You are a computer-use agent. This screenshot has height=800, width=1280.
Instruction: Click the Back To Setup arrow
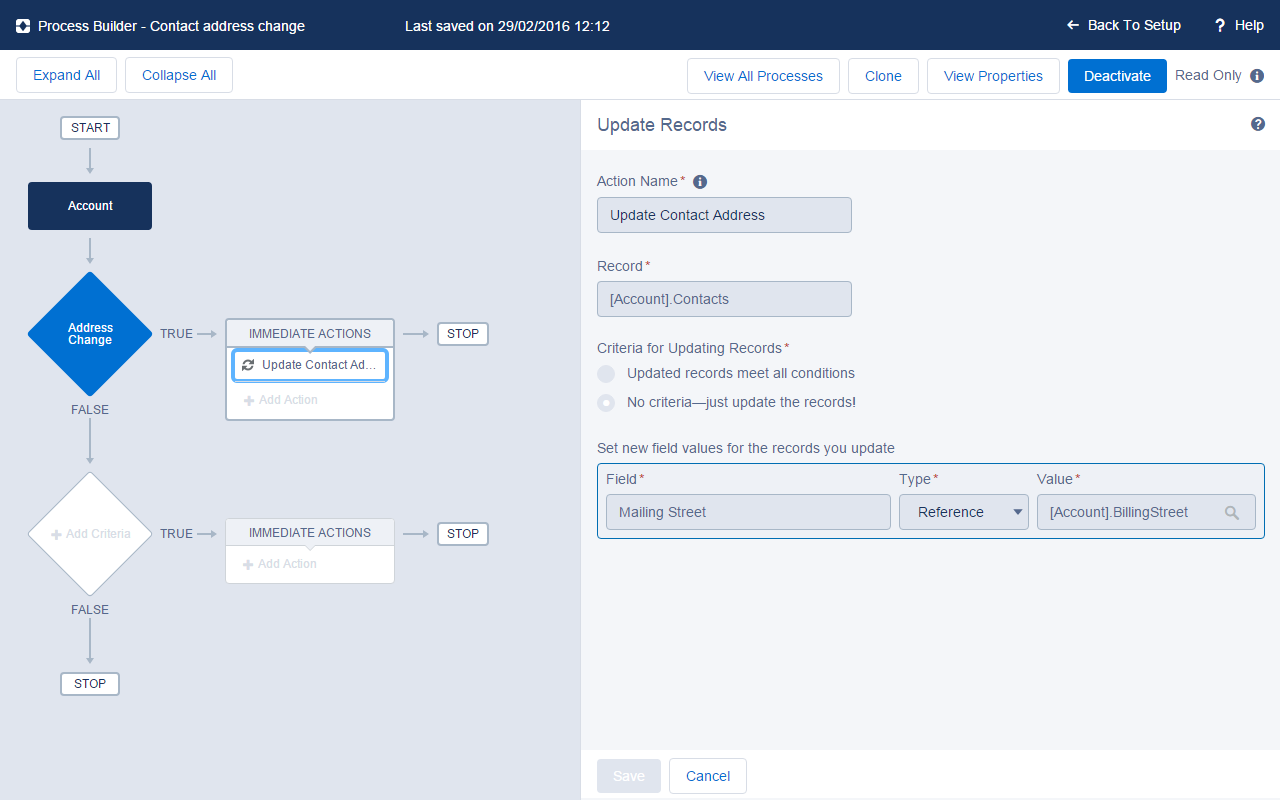point(1073,25)
